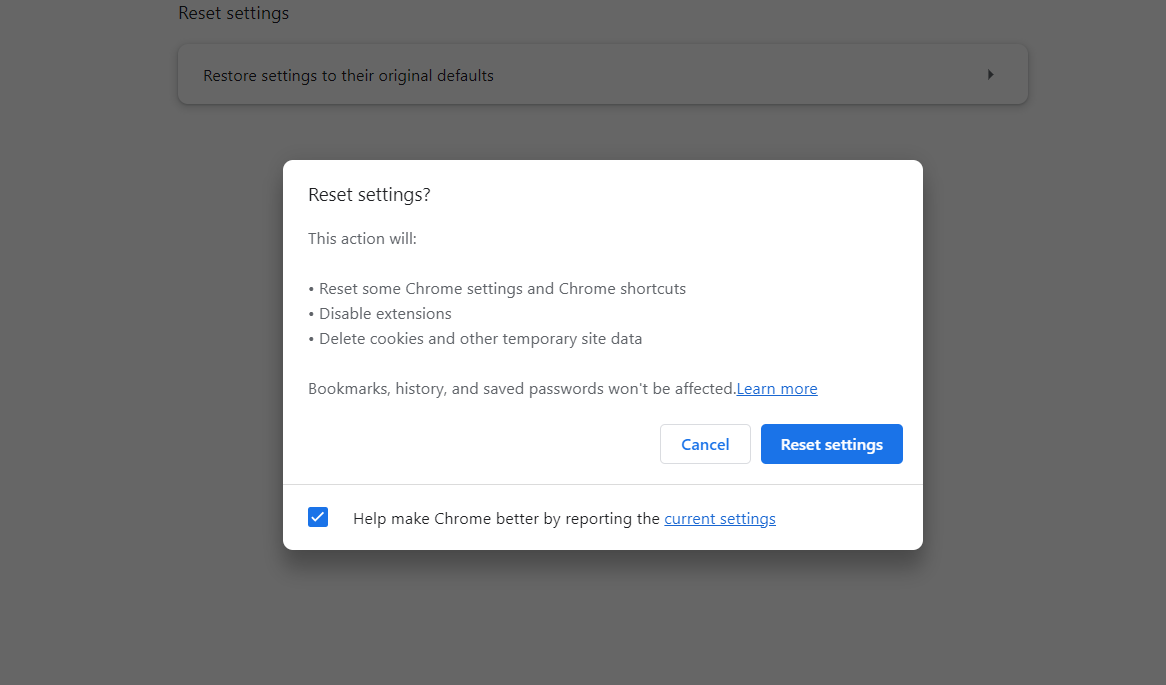Click the 'Reset settings' page heading
Image resolution: width=1166 pixels, height=685 pixels.
(x=233, y=13)
